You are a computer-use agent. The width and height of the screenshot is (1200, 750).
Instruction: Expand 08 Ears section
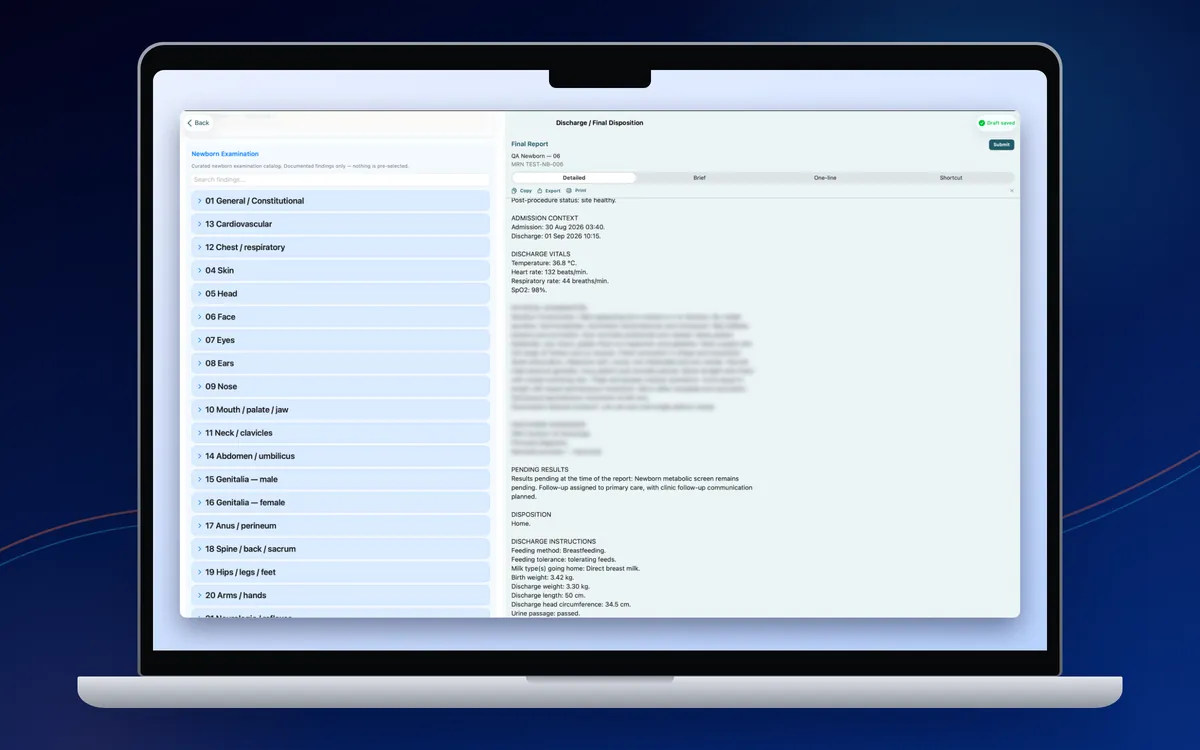[x=340, y=363]
